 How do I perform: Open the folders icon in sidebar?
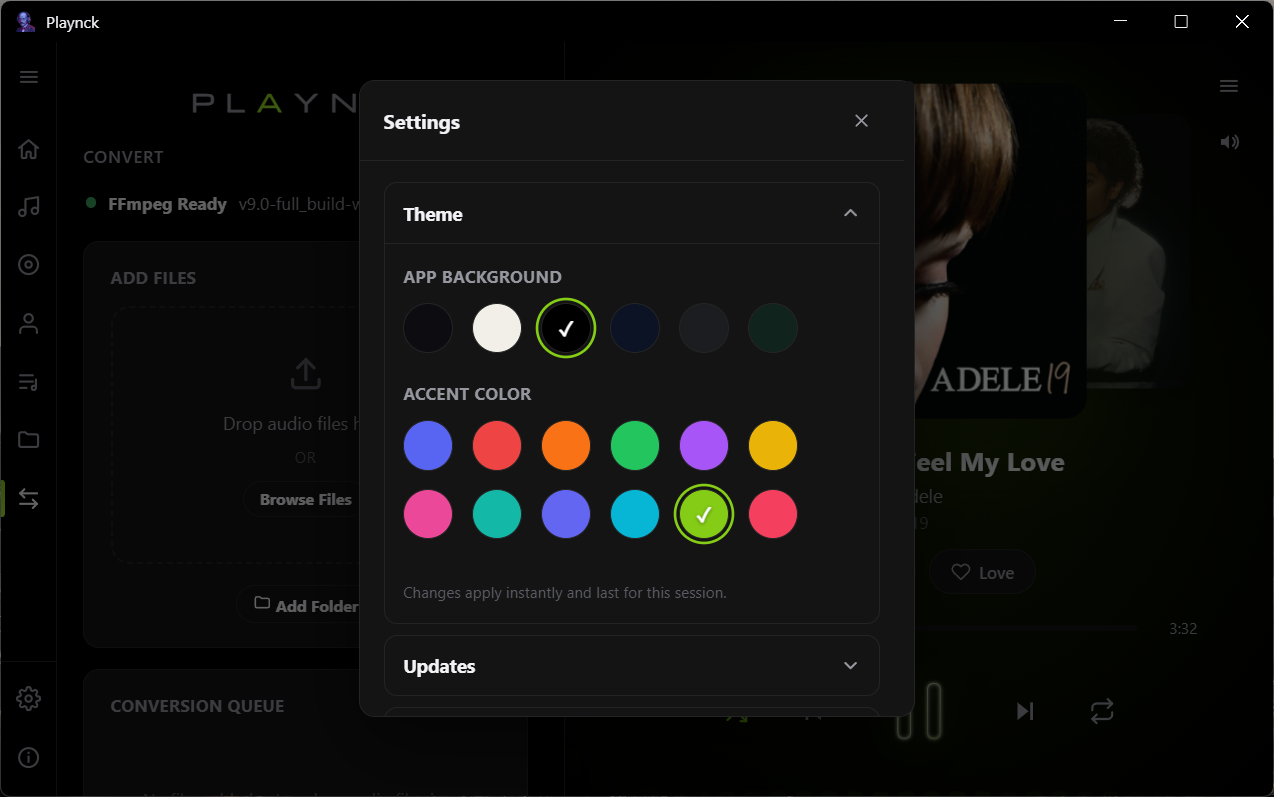point(29,439)
